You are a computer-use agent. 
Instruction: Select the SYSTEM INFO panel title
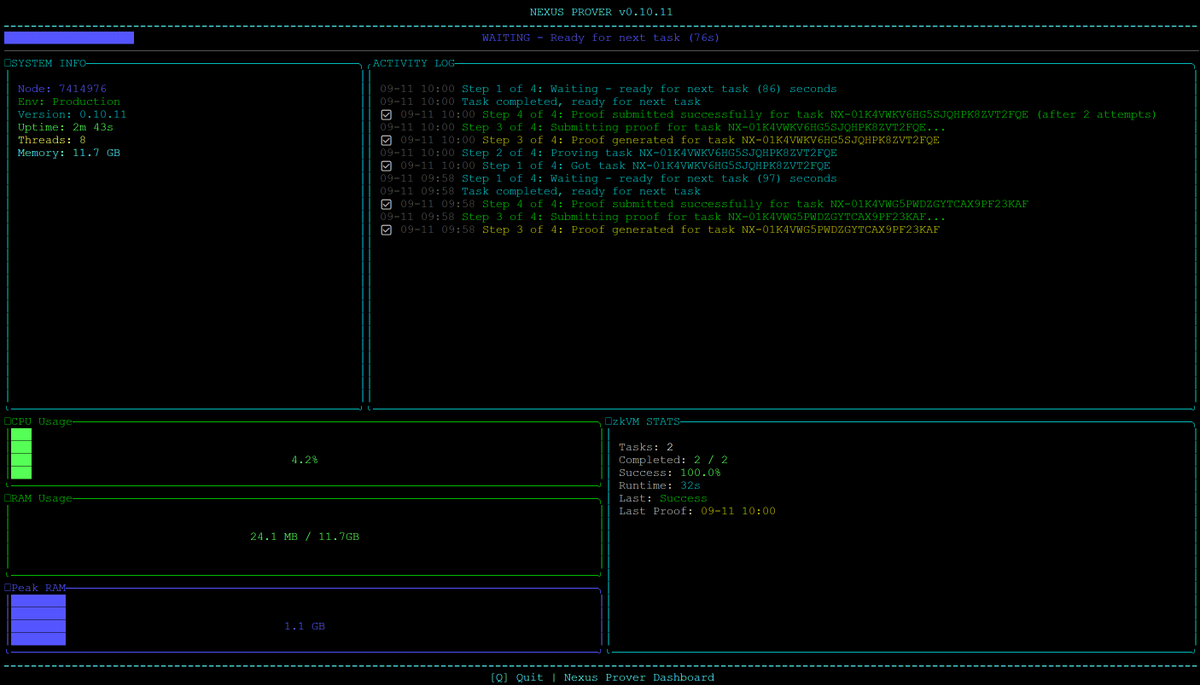pos(49,63)
